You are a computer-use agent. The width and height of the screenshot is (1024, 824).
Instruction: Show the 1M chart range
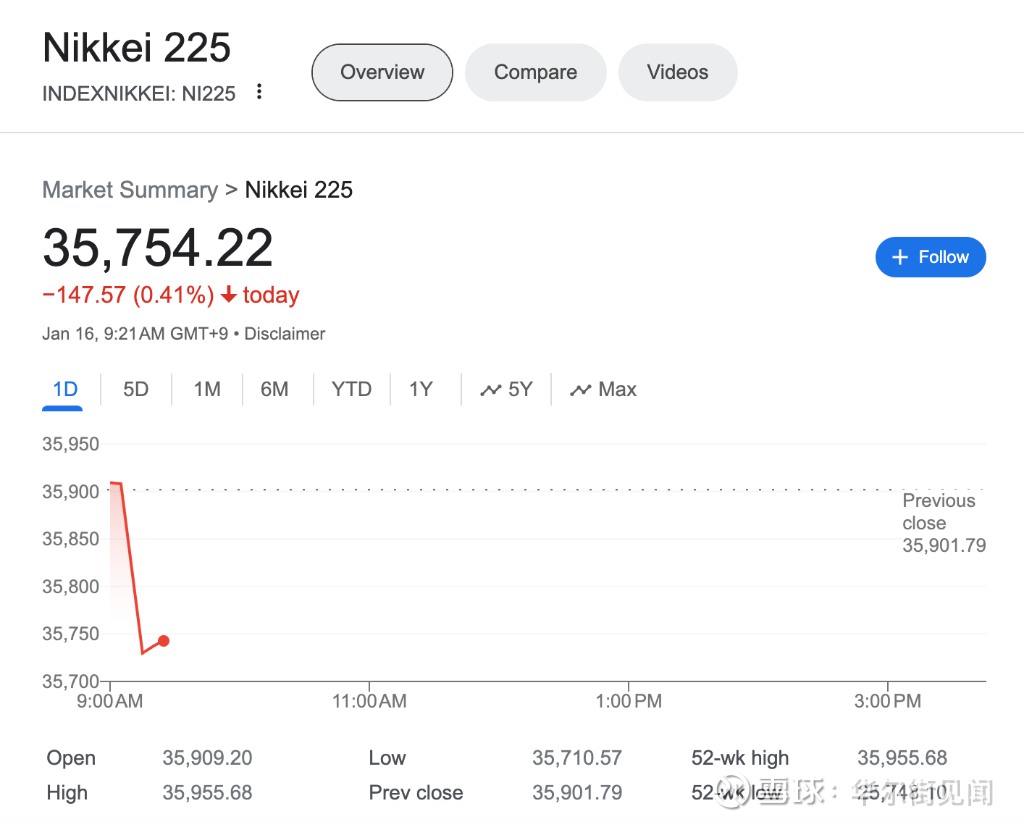(207, 389)
